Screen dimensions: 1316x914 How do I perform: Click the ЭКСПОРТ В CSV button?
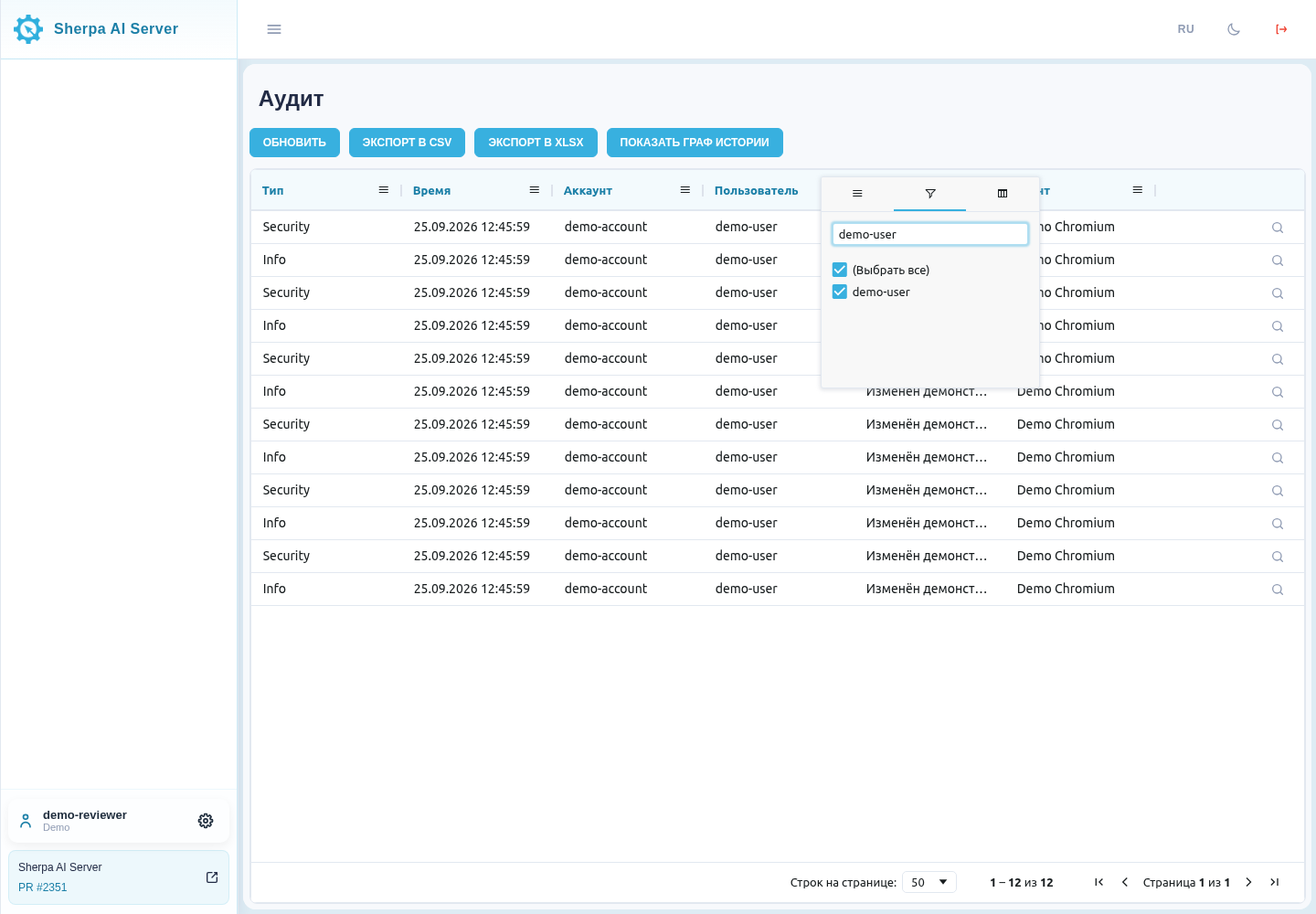click(x=407, y=143)
